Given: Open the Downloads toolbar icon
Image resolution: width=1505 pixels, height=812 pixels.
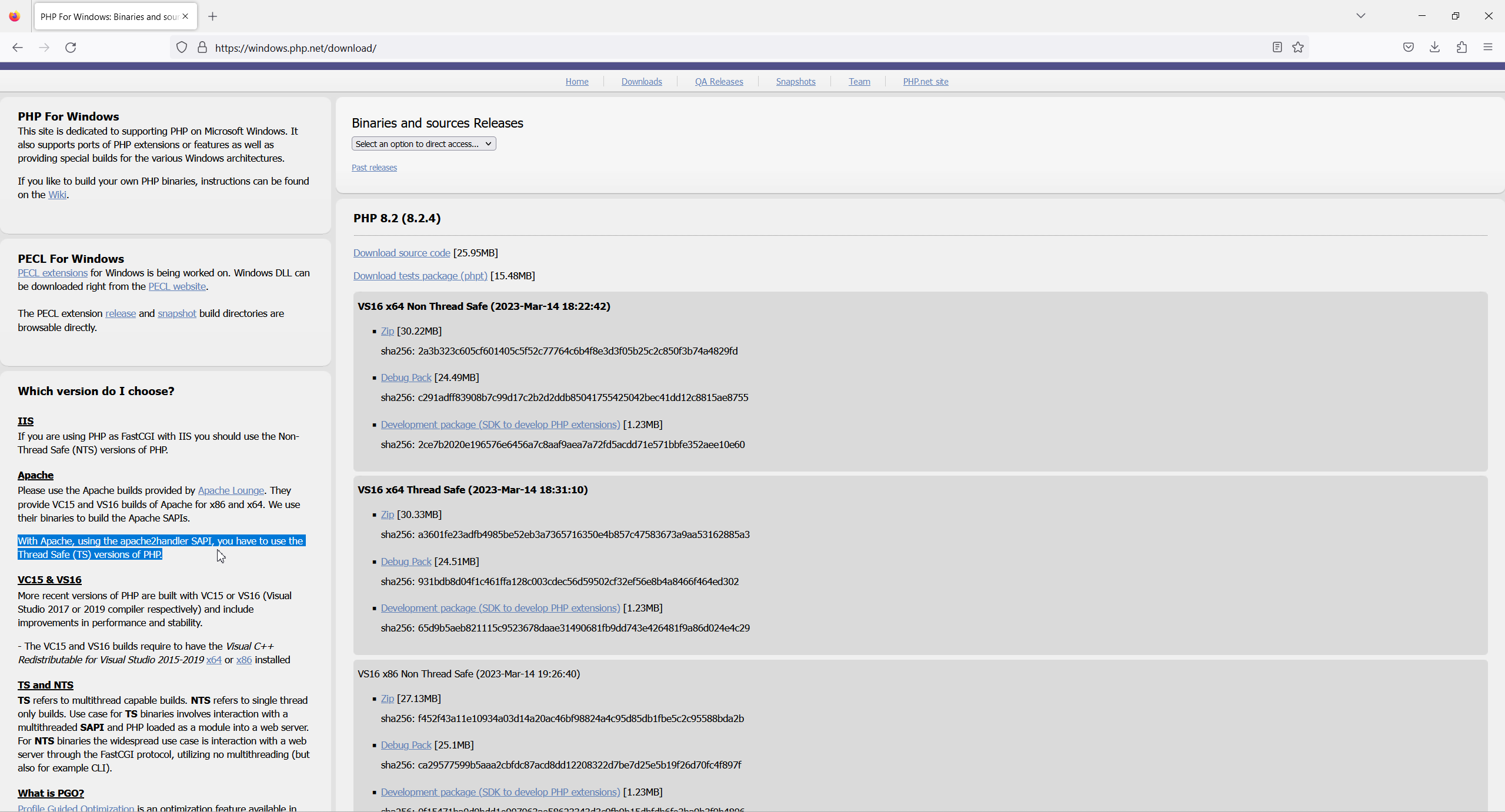Looking at the screenshot, I should click(x=1434, y=47).
